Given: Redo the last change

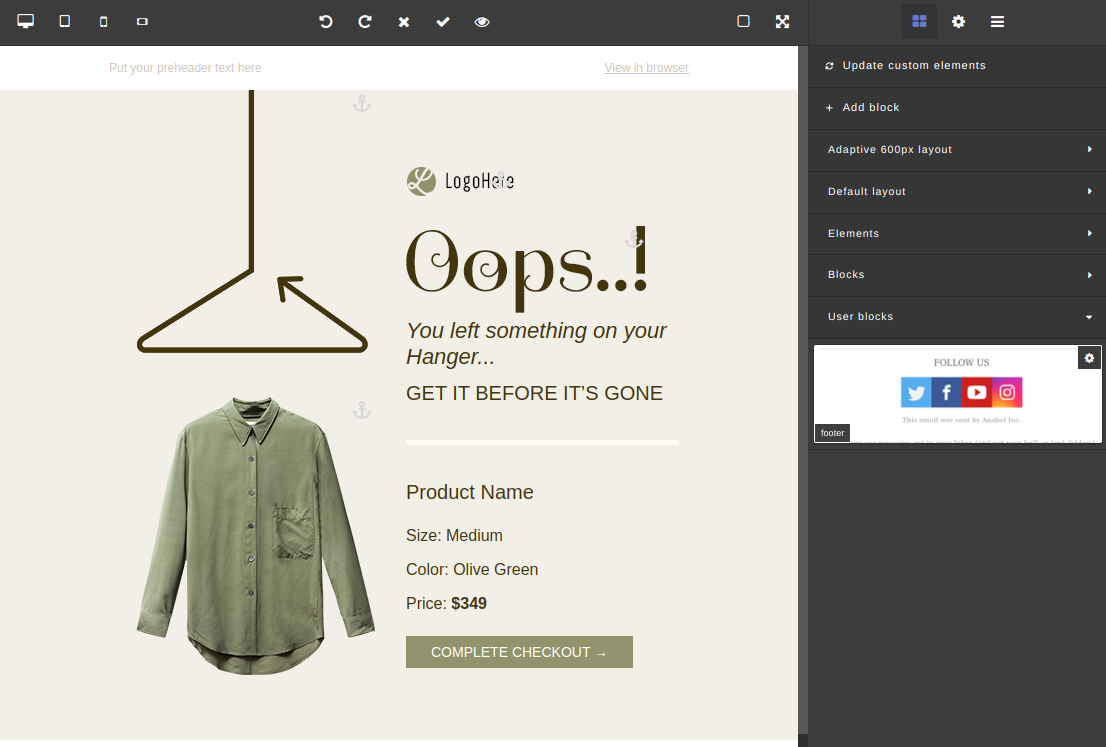Looking at the screenshot, I should point(365,22).
